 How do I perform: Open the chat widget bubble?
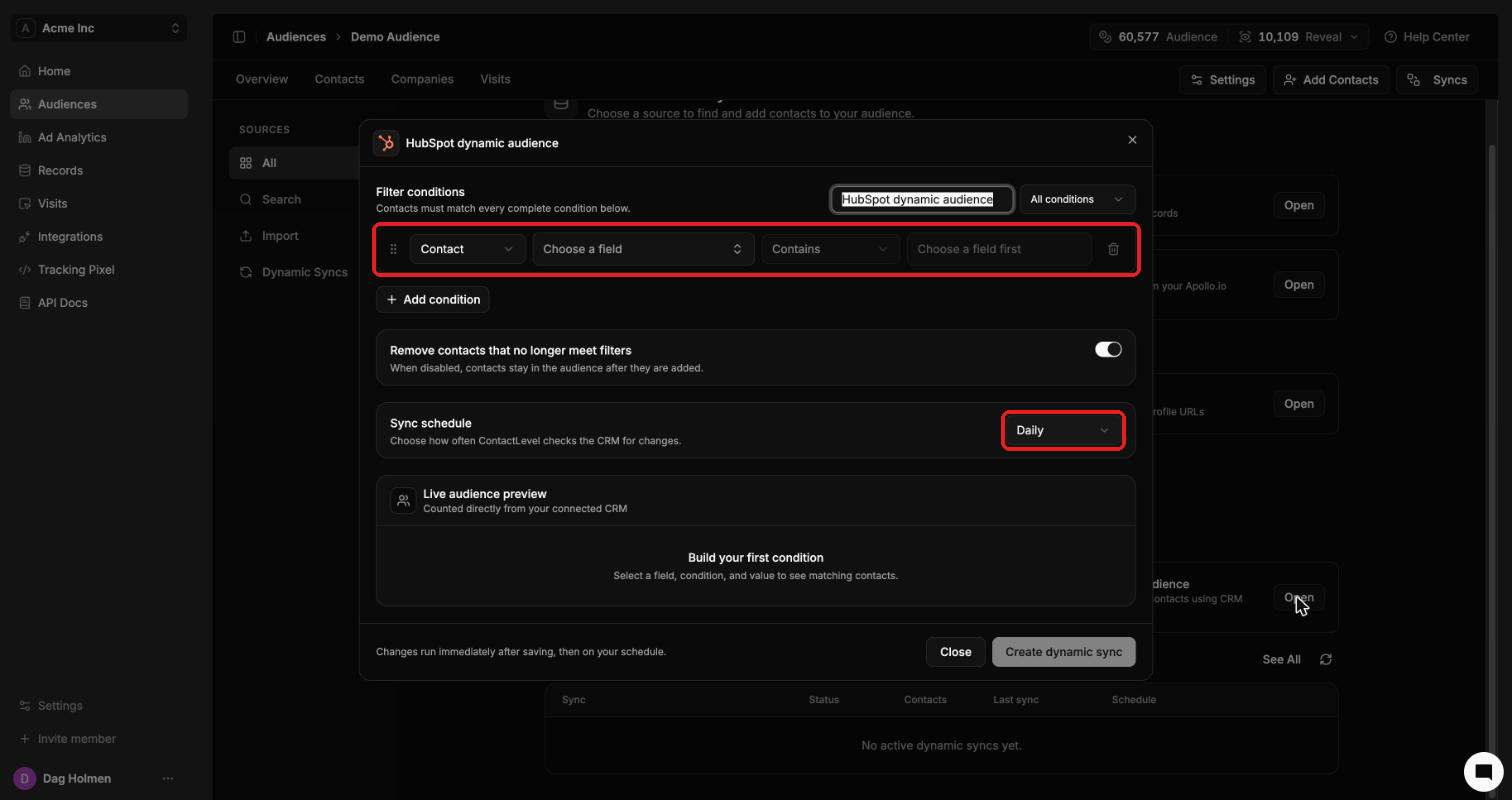pos(1484,771)
